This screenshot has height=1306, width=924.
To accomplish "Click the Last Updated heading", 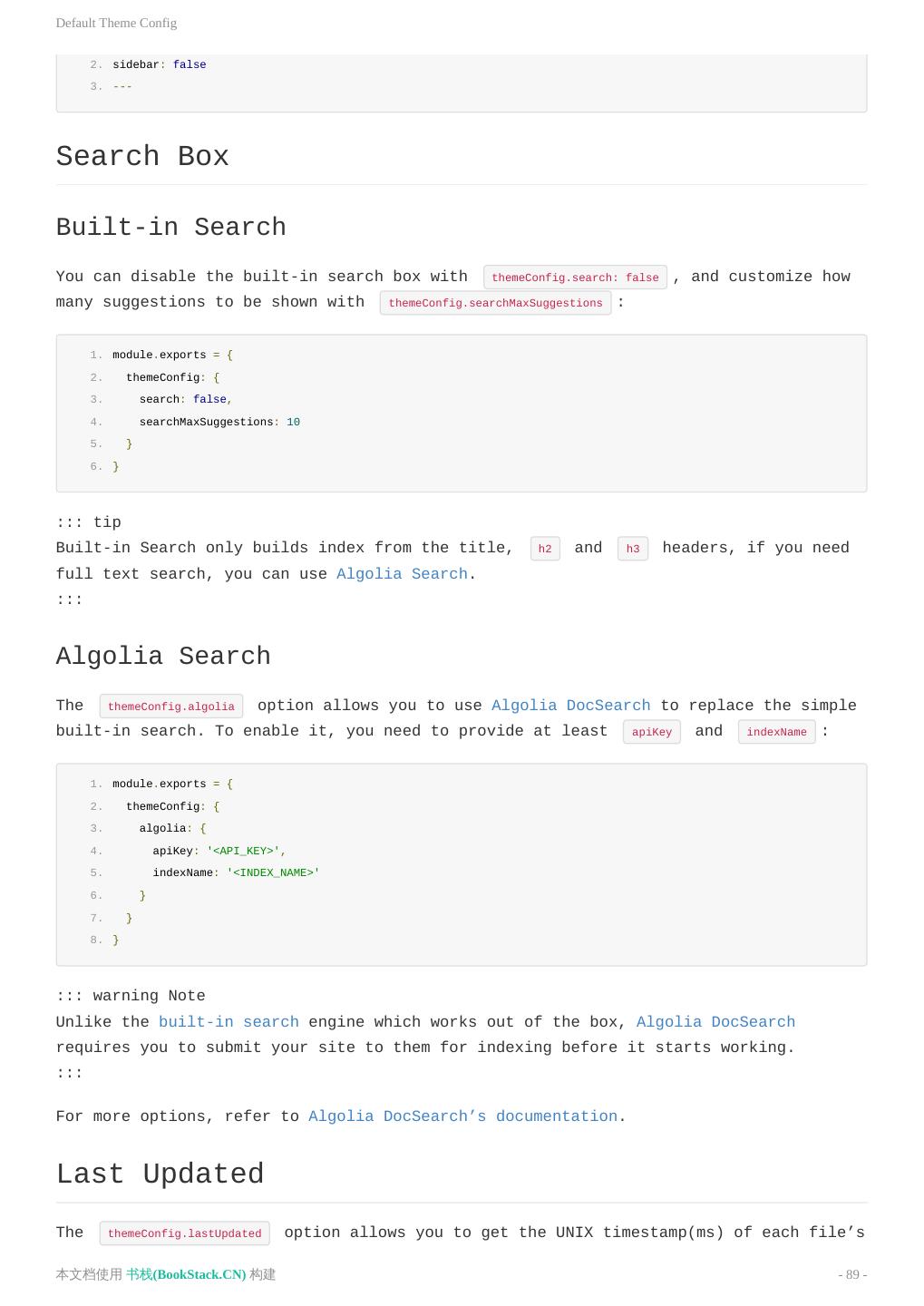I will pos(160,1174).
